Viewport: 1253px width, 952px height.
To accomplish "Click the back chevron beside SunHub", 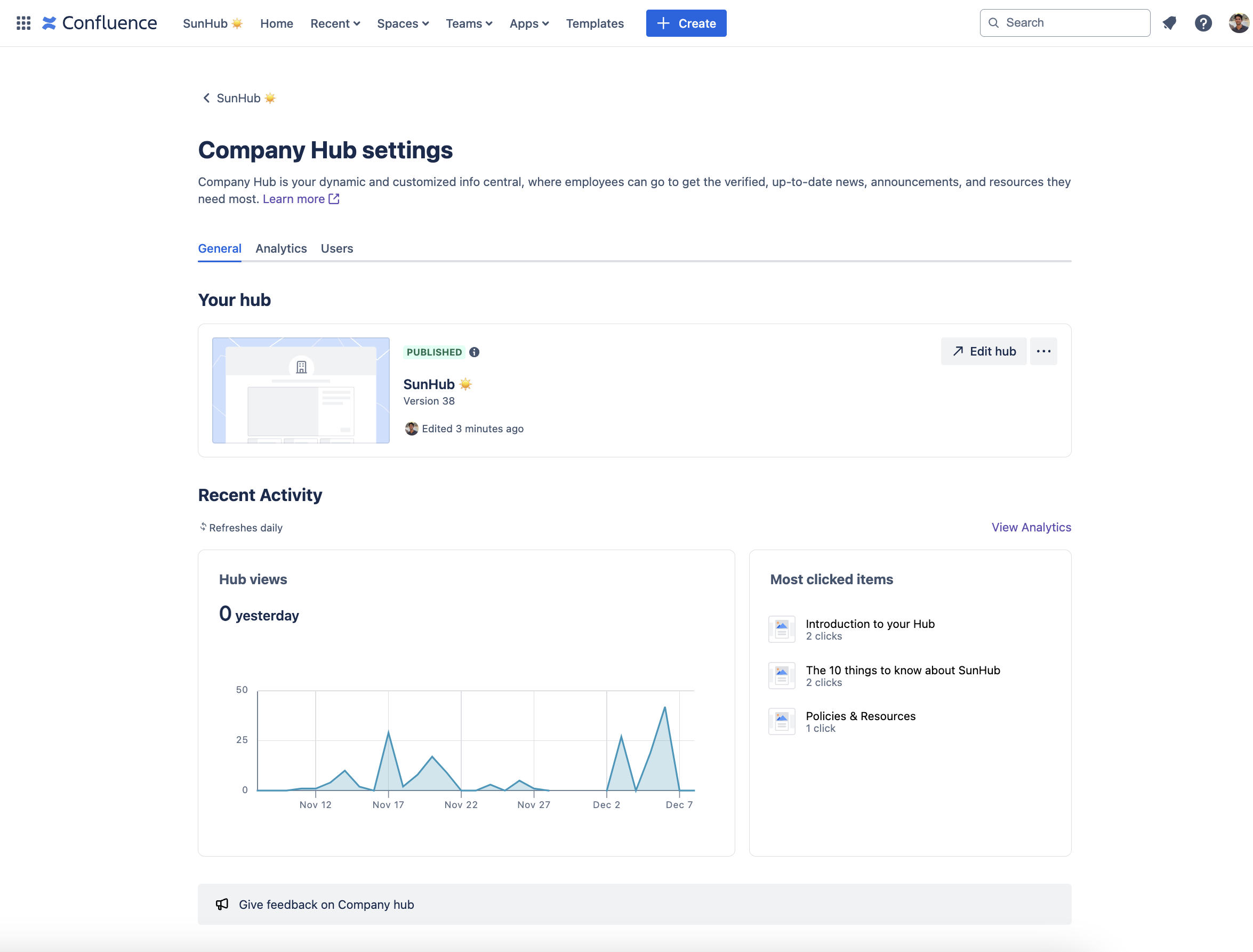I will tap(206, 98).
